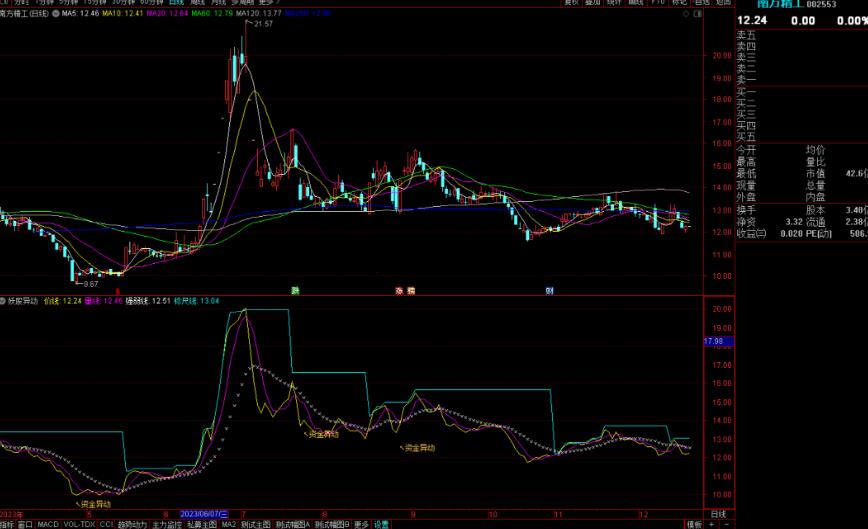Viewport: 868px width, 529px height.
Task: Switch to the 月线 monthly period tab
Action: coord(219,2)
